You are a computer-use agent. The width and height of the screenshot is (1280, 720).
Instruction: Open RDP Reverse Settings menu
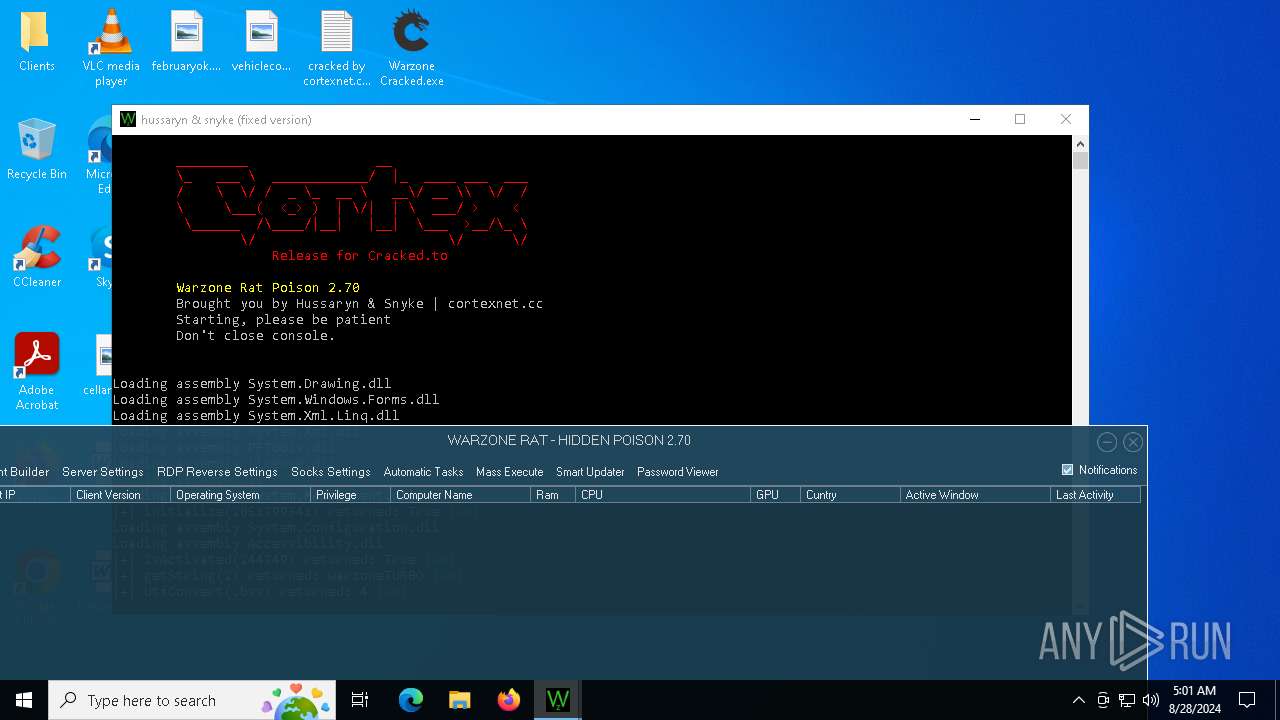click(217, 472)
